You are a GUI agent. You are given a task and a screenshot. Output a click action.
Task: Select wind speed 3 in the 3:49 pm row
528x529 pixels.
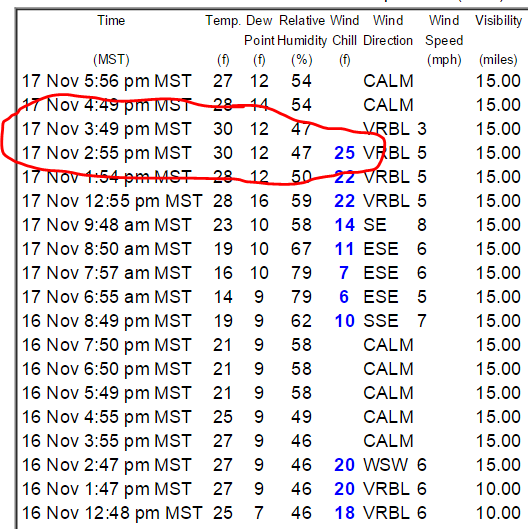pyautogui.click(x=422, y=129)
